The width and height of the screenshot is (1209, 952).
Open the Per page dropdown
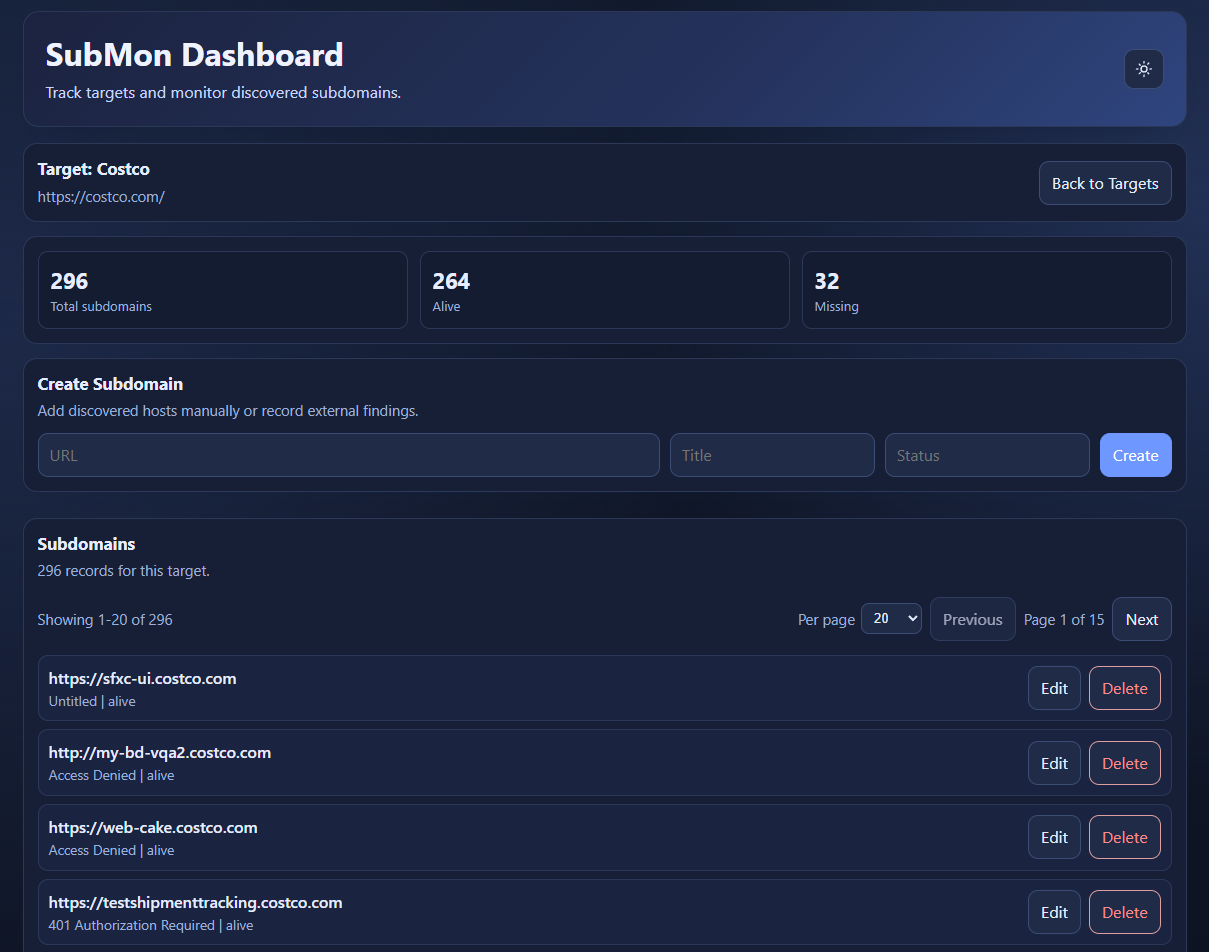[x=891, y=619]
